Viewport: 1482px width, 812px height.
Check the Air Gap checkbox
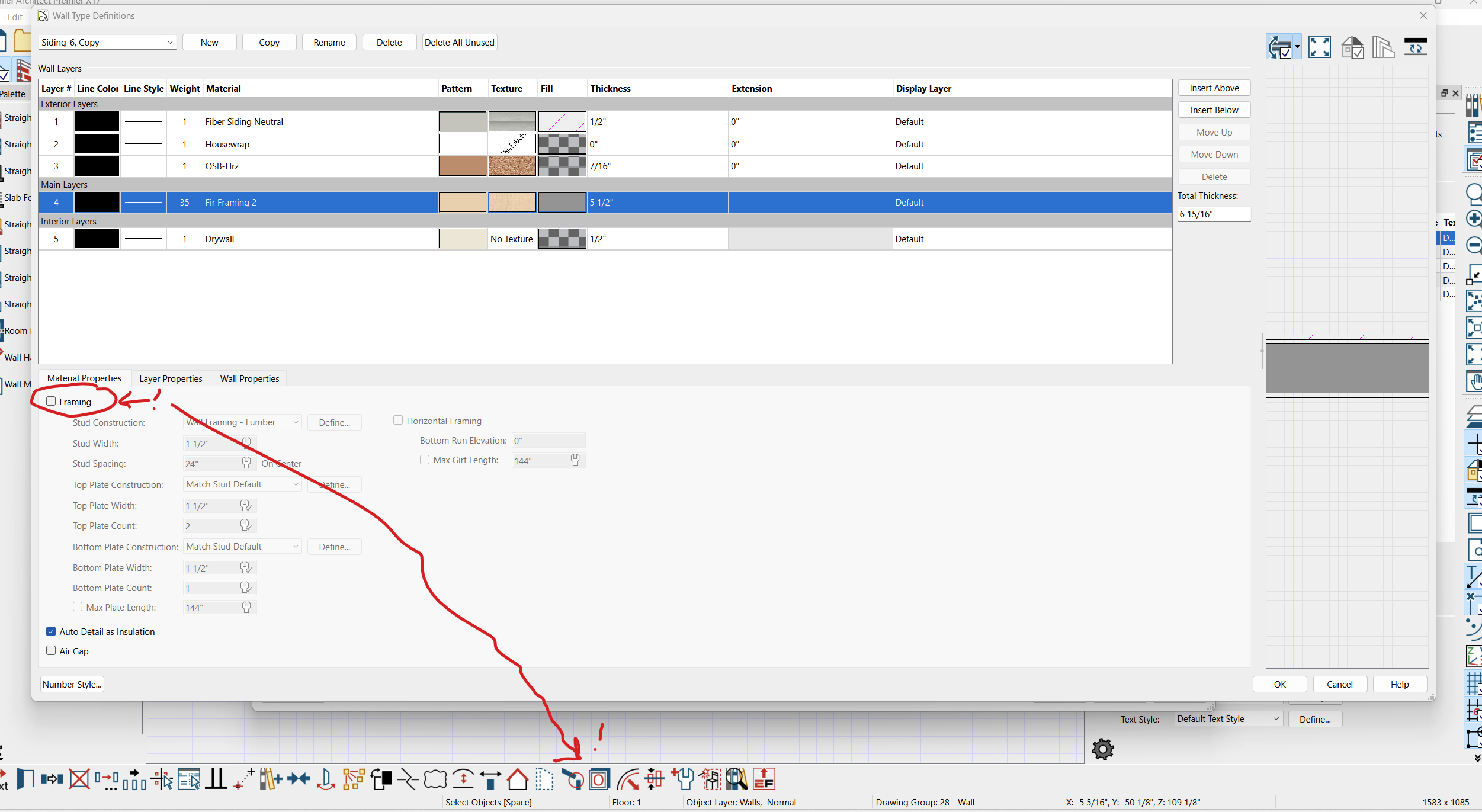52,650
